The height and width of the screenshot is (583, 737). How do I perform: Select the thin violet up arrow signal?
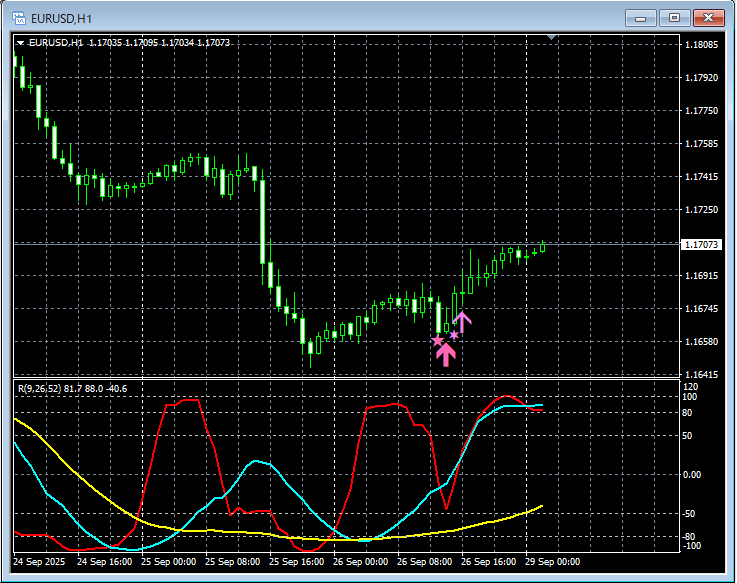tap(462, 321)
